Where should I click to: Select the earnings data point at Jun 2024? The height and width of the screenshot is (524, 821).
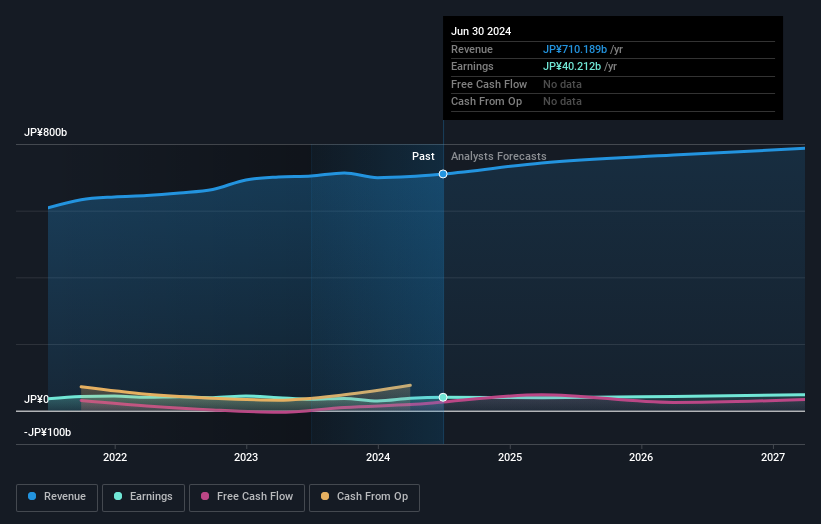[443, 397]
